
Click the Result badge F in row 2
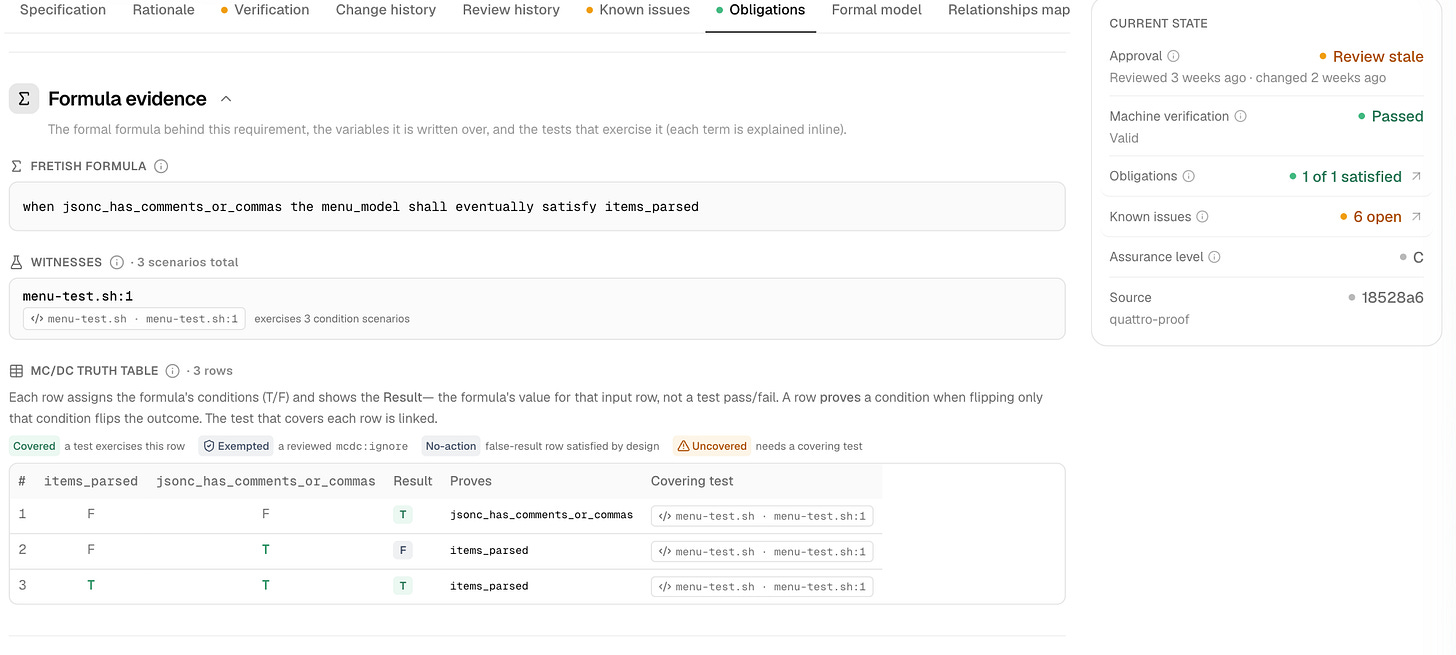coord(403,551)
